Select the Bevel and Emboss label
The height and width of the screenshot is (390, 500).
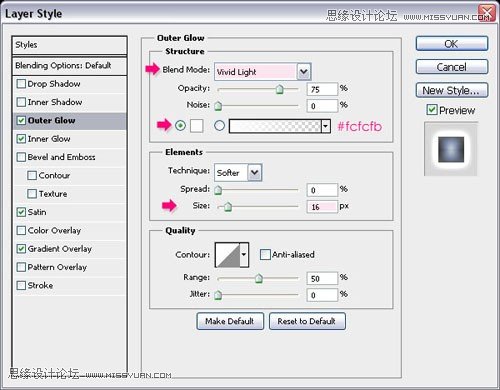(x=62, y=157)
